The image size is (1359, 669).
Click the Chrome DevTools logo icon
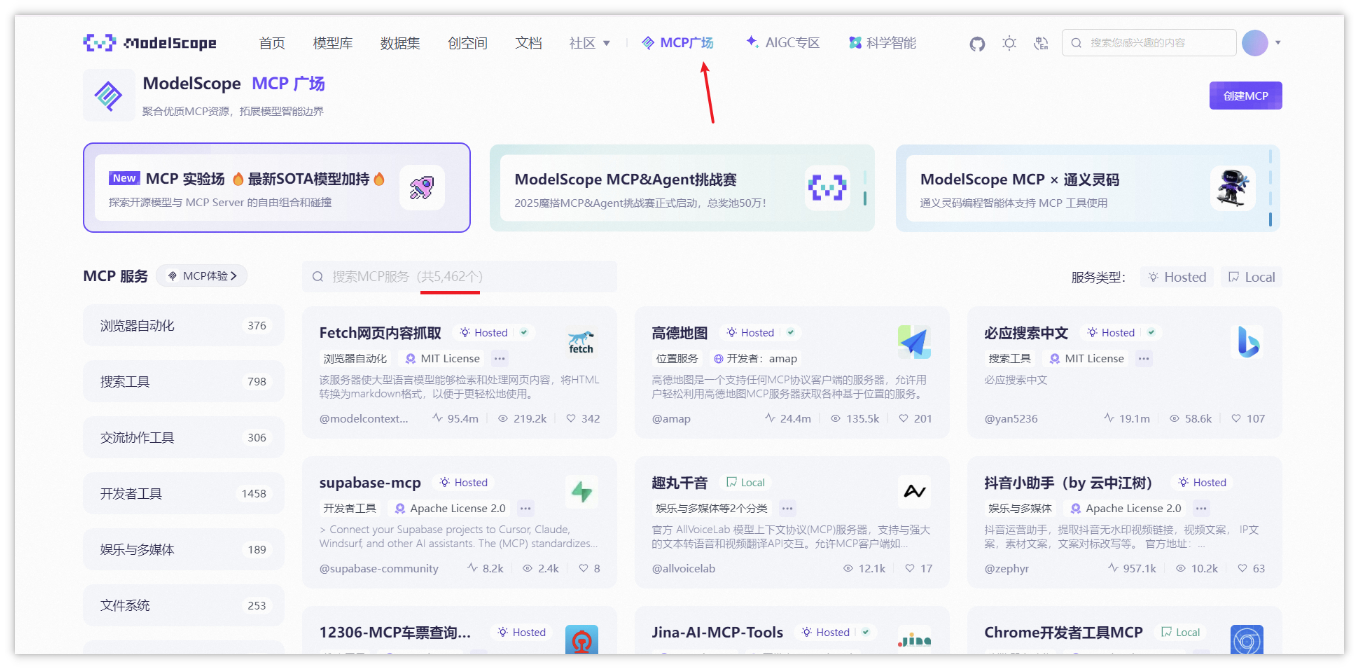[x=1246, y=640]
